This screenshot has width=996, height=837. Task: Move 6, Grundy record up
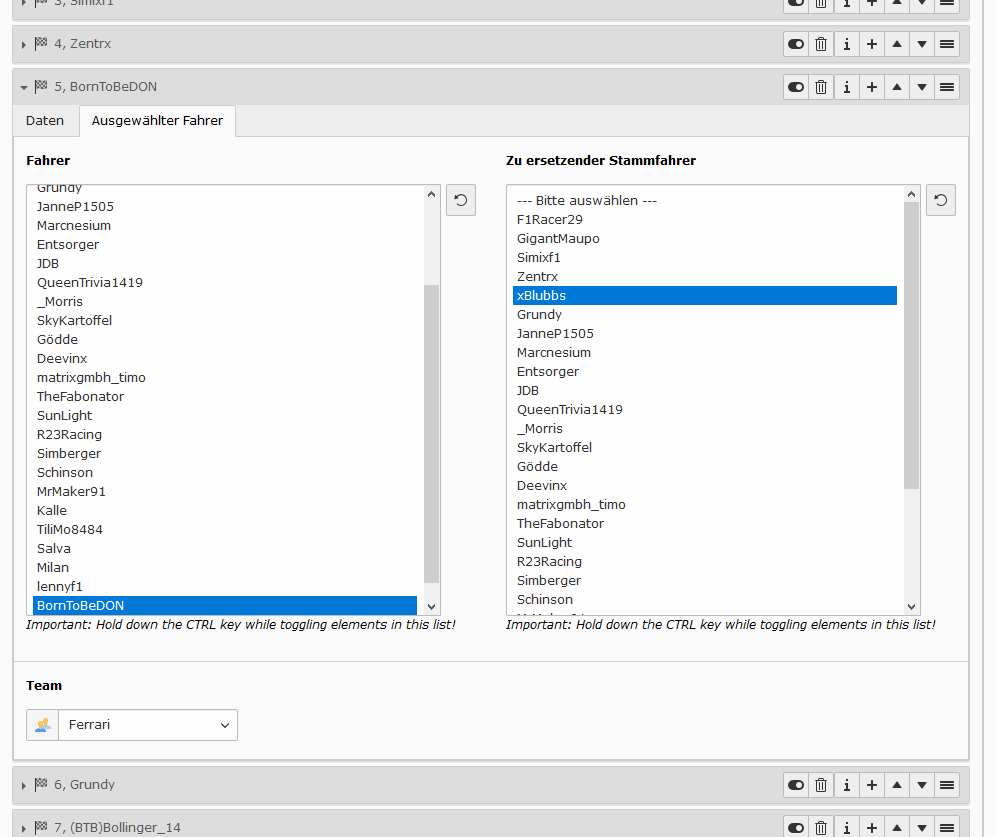point(897,785)
